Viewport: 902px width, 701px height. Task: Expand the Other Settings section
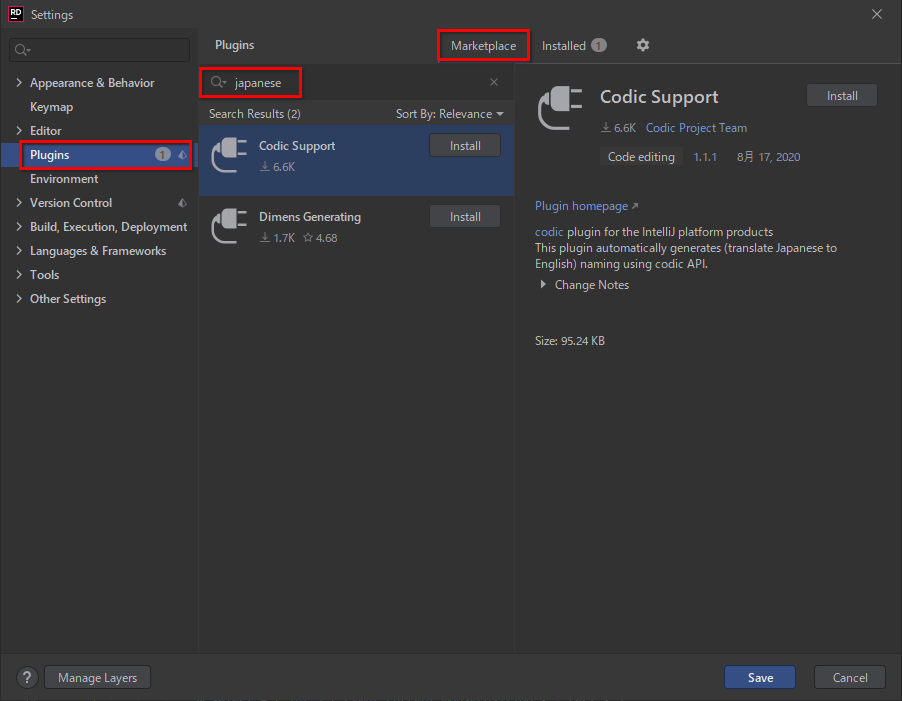click(x=19, y=298)
